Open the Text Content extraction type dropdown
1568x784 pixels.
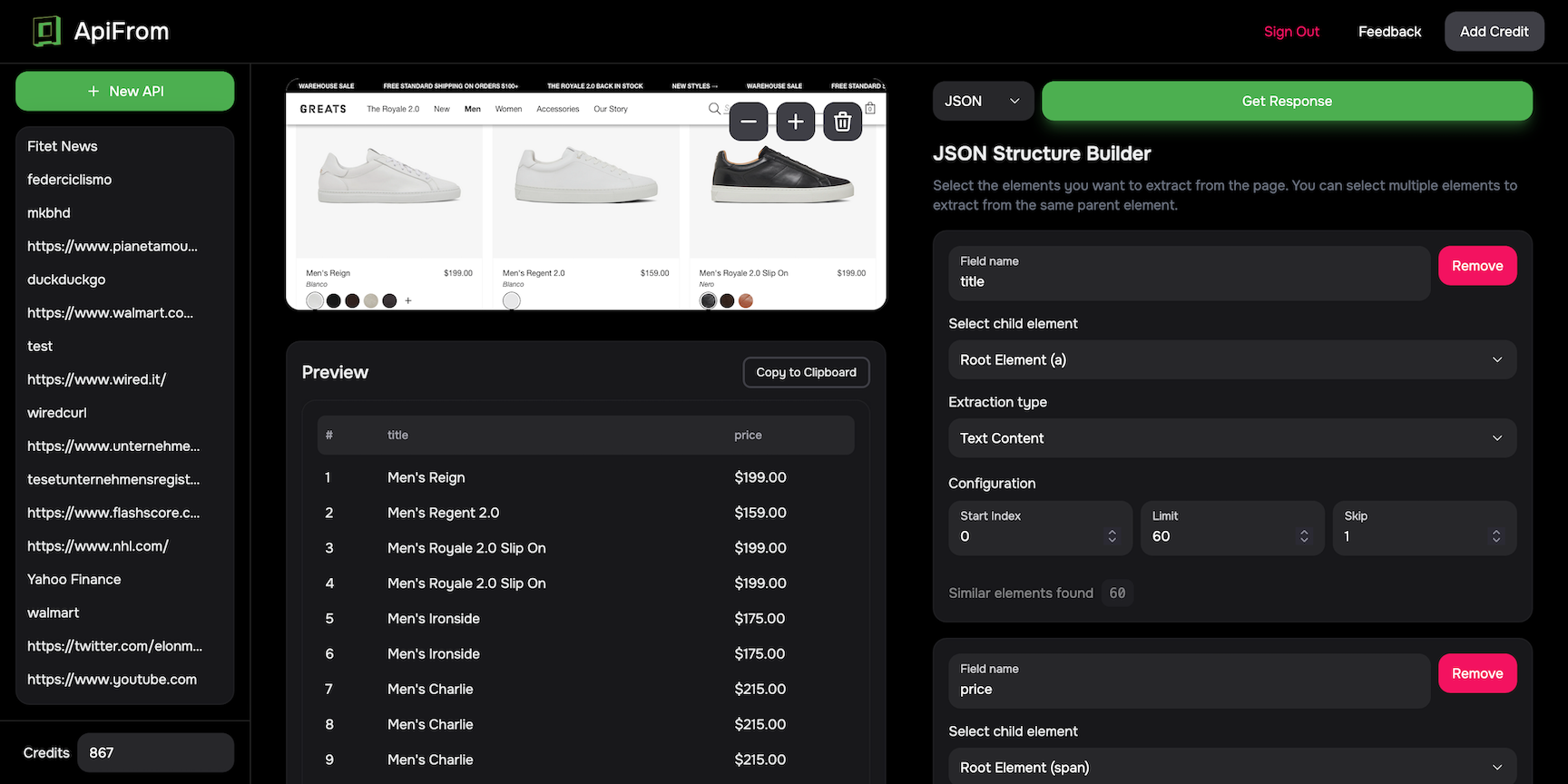pos(1232,438)
